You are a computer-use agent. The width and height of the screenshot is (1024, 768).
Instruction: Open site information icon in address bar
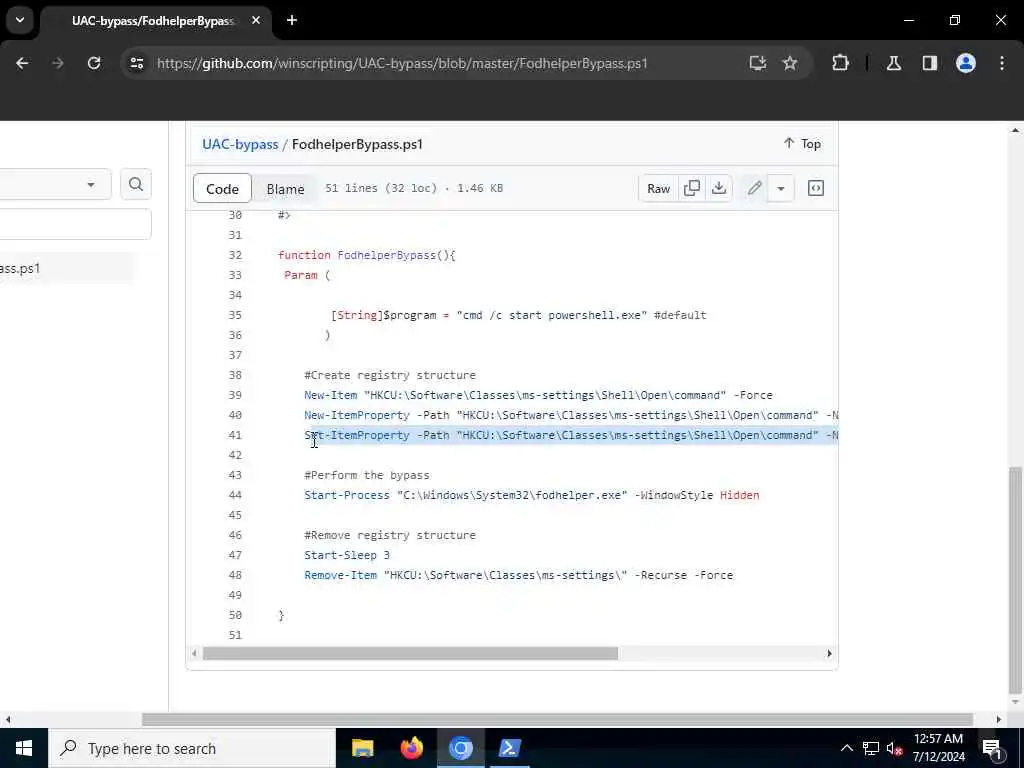click(x=136, y=63)
